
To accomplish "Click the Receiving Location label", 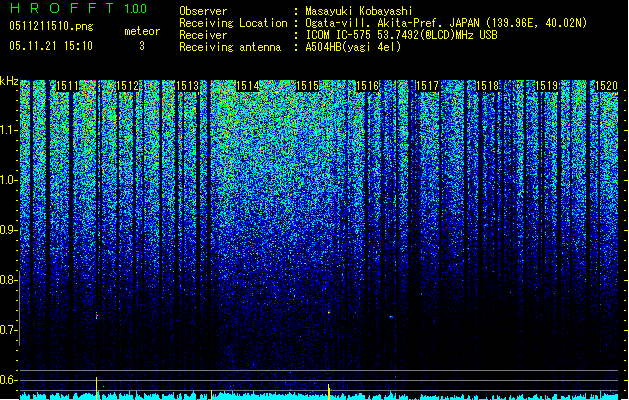I will (233, 23).
